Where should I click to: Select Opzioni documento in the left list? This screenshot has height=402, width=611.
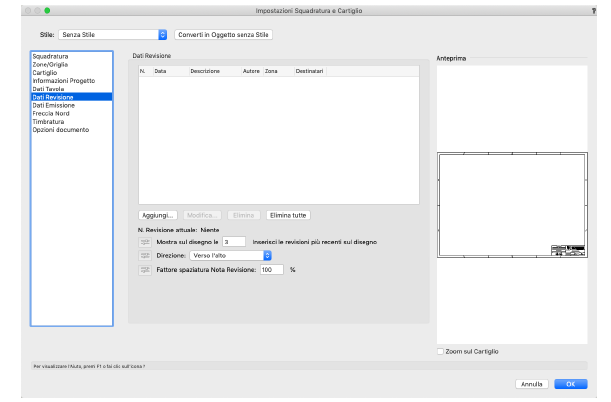[x=72, y=130]
